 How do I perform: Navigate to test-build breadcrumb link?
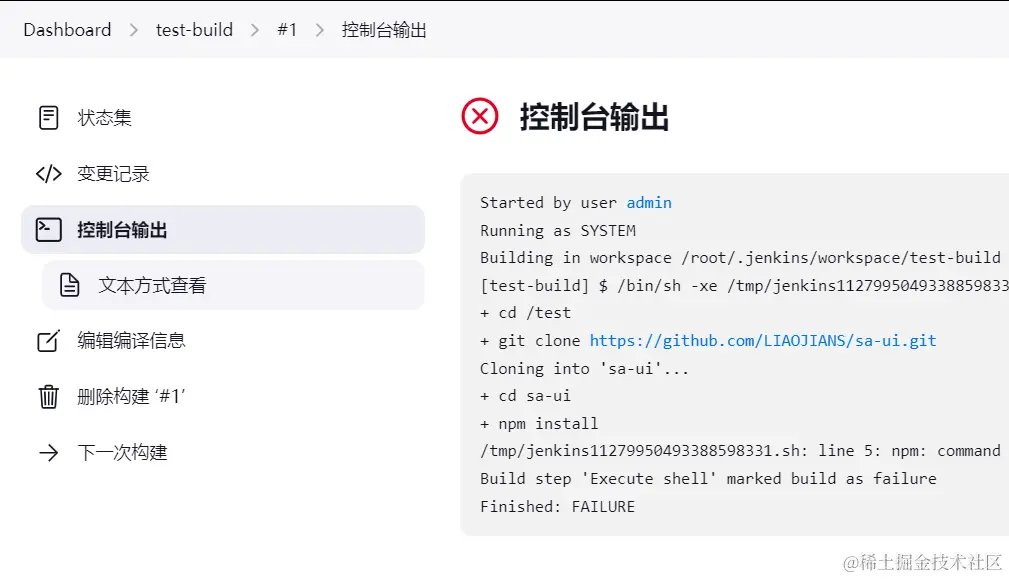(194, 30)
